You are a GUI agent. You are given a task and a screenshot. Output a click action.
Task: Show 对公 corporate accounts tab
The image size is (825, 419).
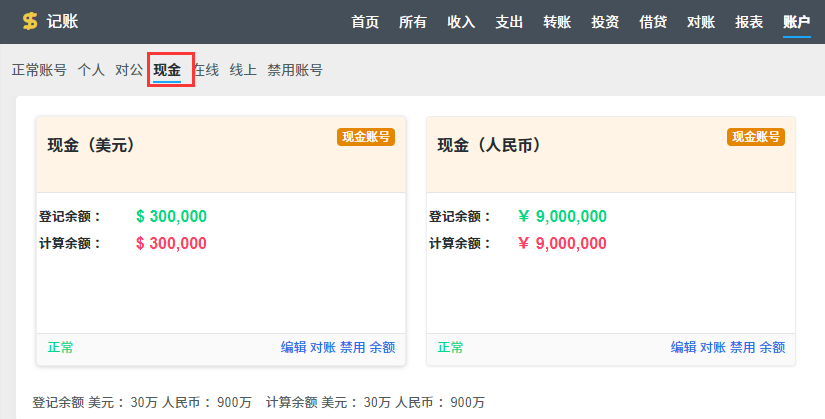coord(129,70)
